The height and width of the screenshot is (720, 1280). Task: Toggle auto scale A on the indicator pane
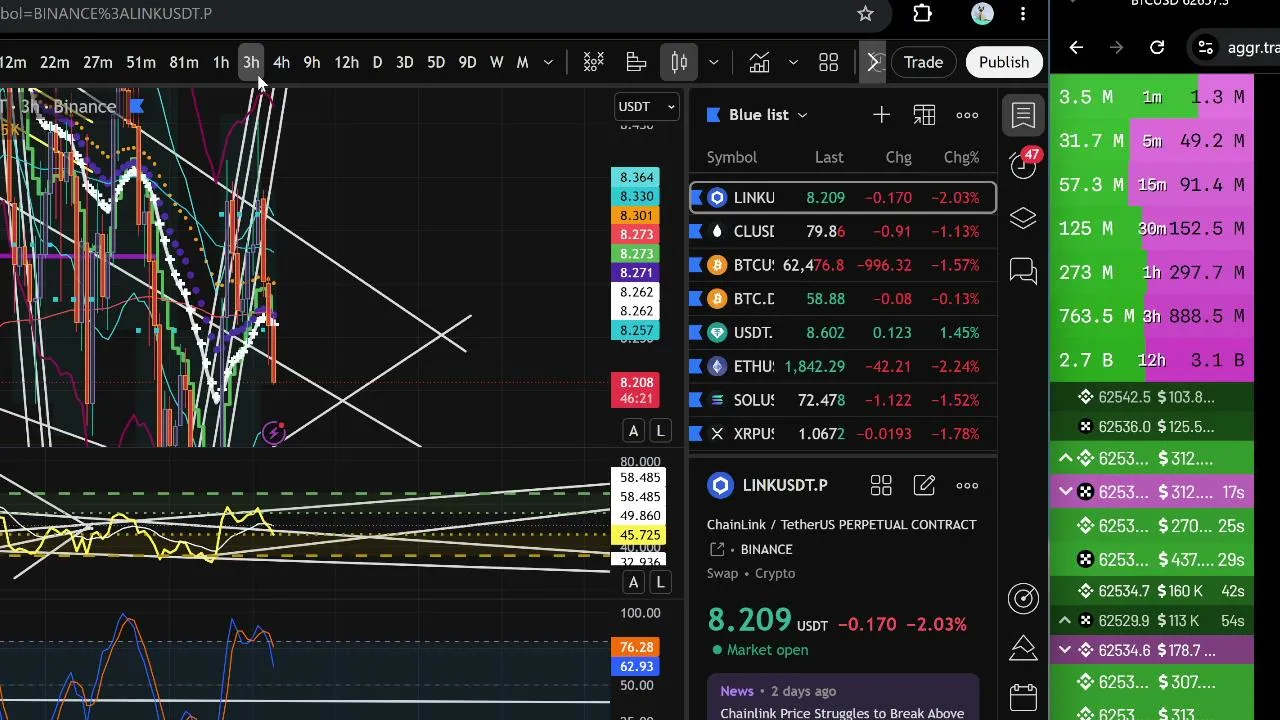[633, 582]
